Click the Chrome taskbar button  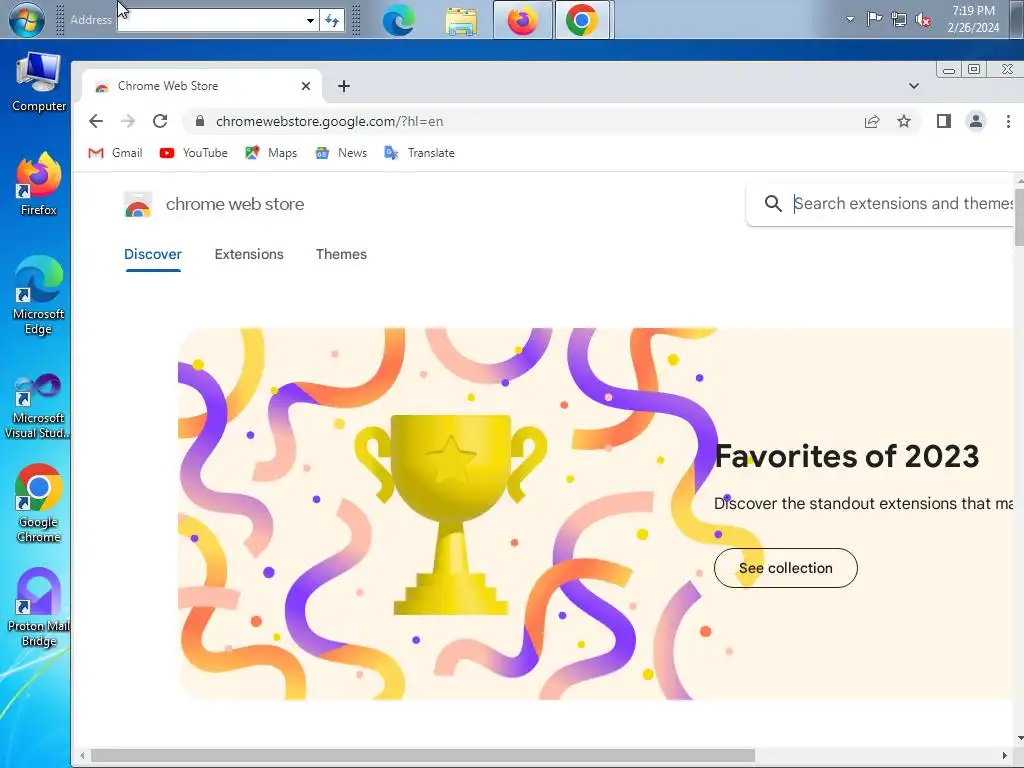tap(583, 20)
